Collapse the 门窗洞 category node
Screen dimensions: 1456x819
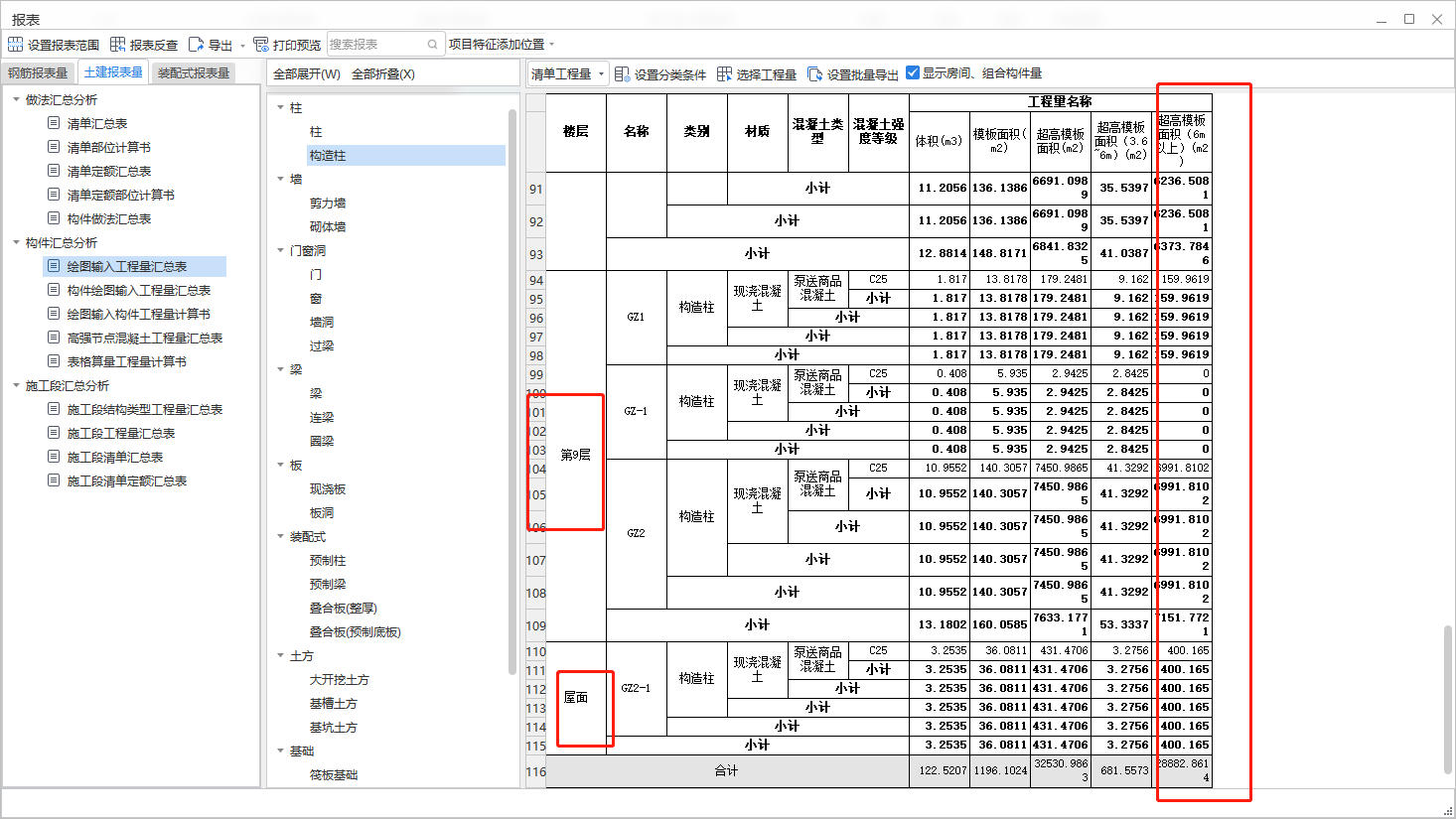pyautogui.click(x=280, y=250)
